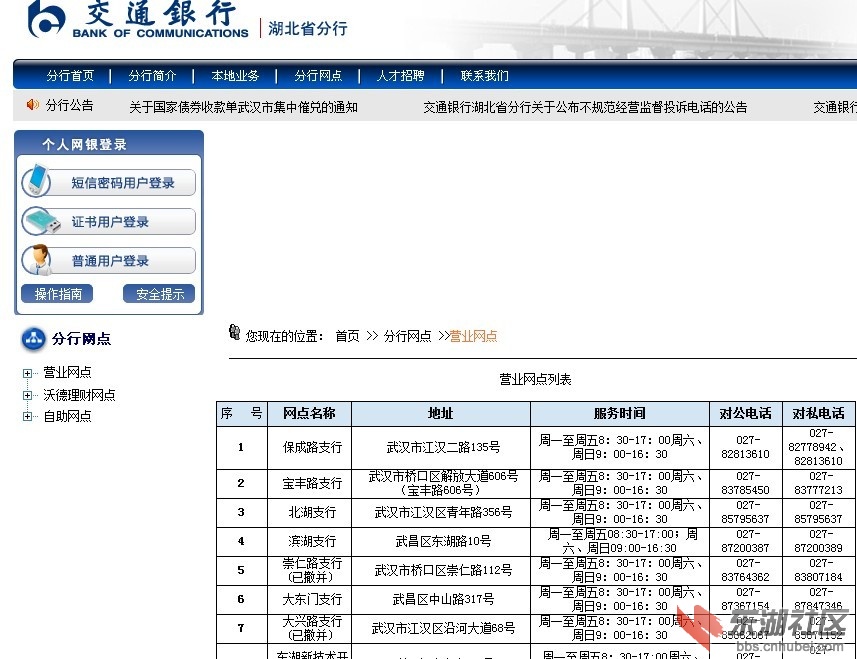Viewport: 857px width, 659px height.
Task: Click address 武昌区中山路317号
Action: (443, 599)
